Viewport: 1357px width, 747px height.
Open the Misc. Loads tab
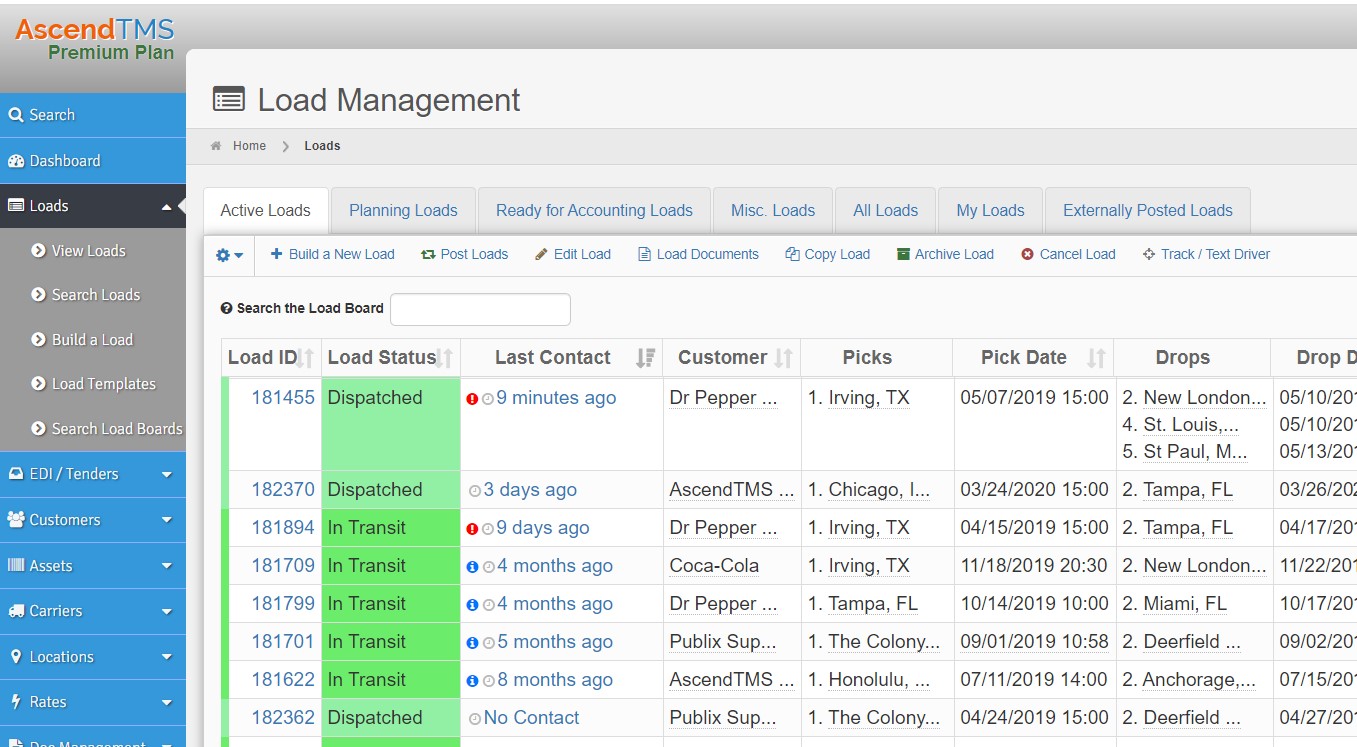pos(773,210)
